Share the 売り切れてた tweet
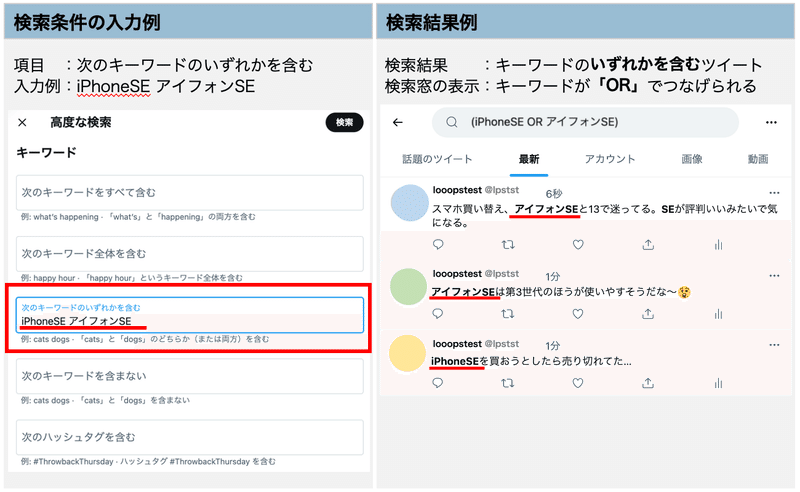Screen dimensions: 800x492 click(x=648, y=383)
